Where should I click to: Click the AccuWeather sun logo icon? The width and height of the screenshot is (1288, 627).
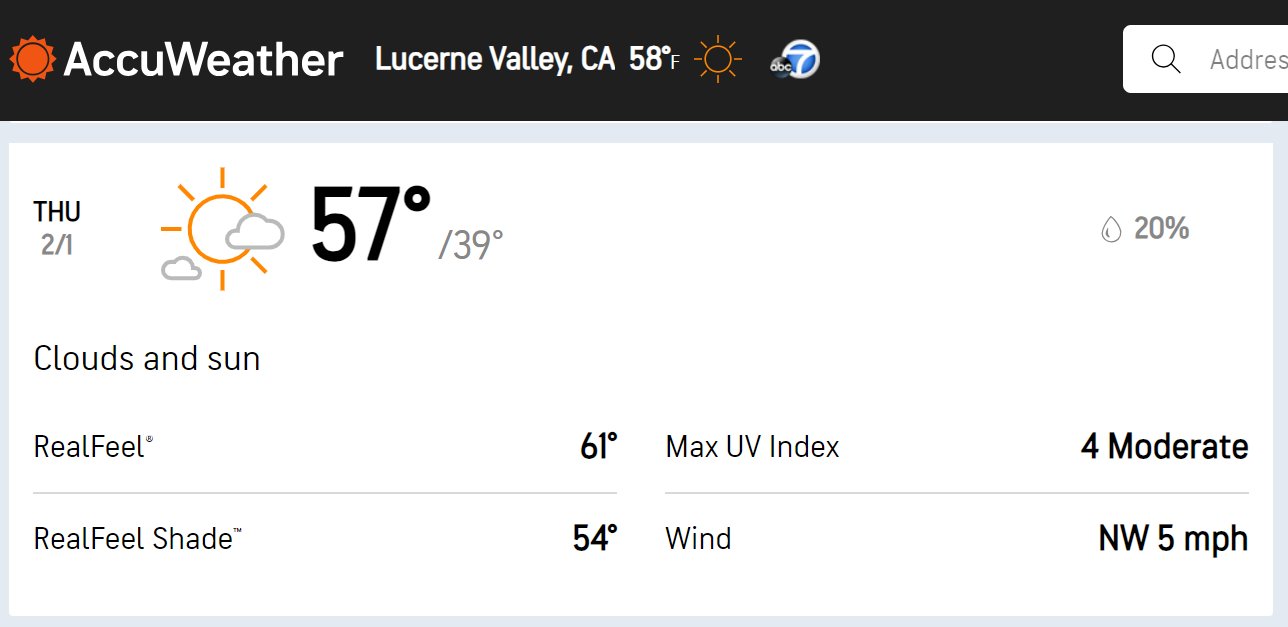[33, 59]
